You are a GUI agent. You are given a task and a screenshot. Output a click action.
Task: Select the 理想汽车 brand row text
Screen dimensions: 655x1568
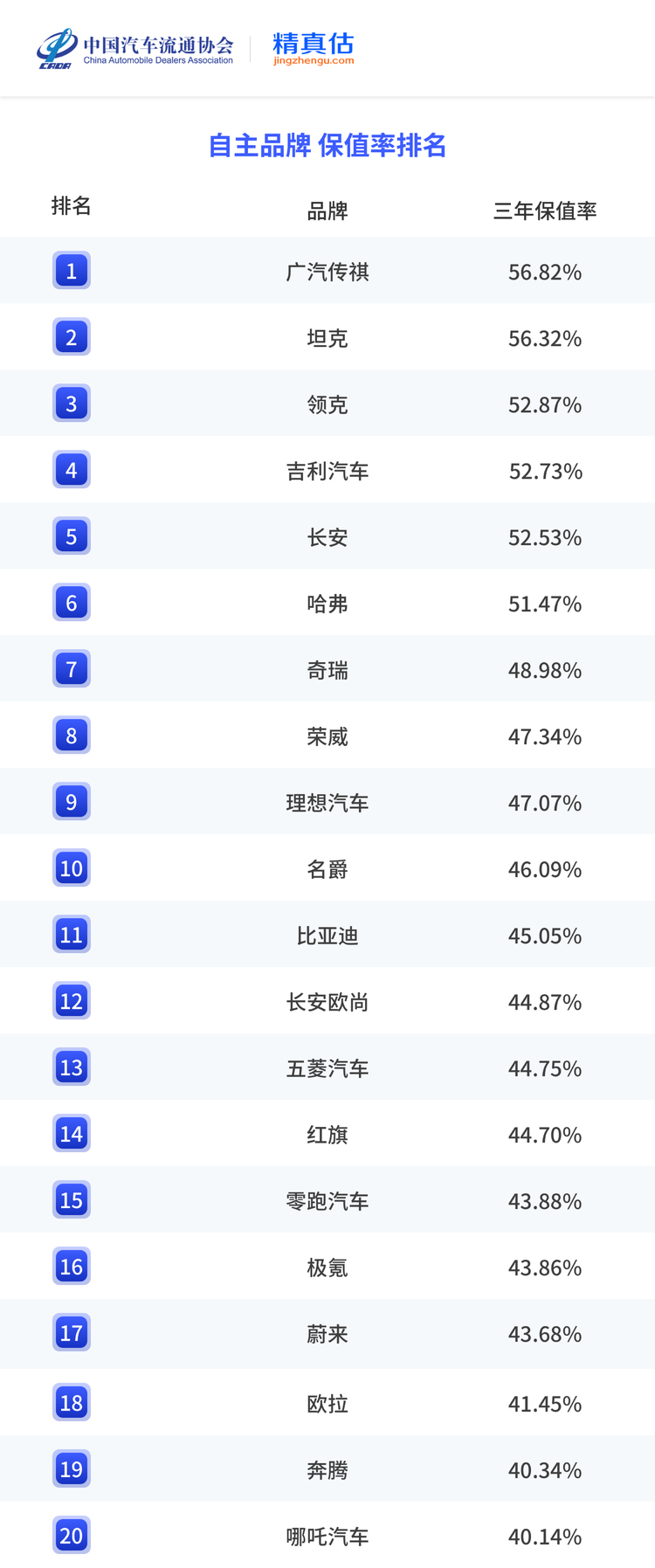pos(327,803)
